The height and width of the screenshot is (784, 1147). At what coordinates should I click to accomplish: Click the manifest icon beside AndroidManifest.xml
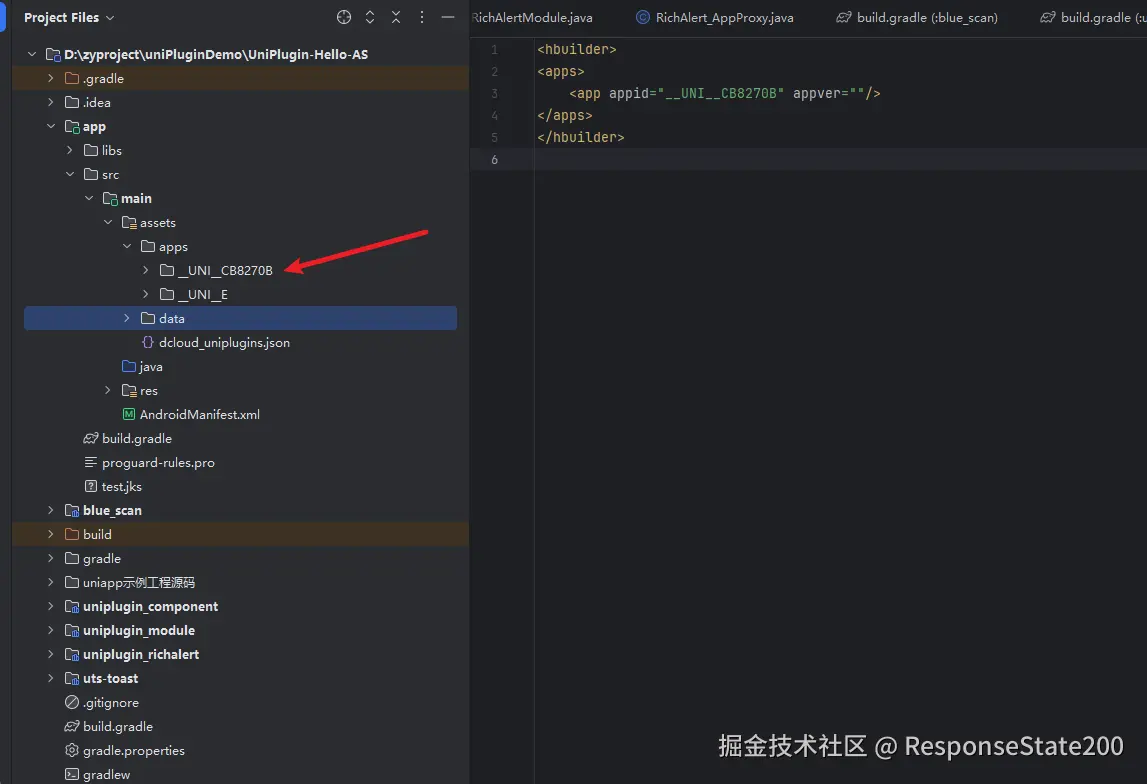click(129, 415)
